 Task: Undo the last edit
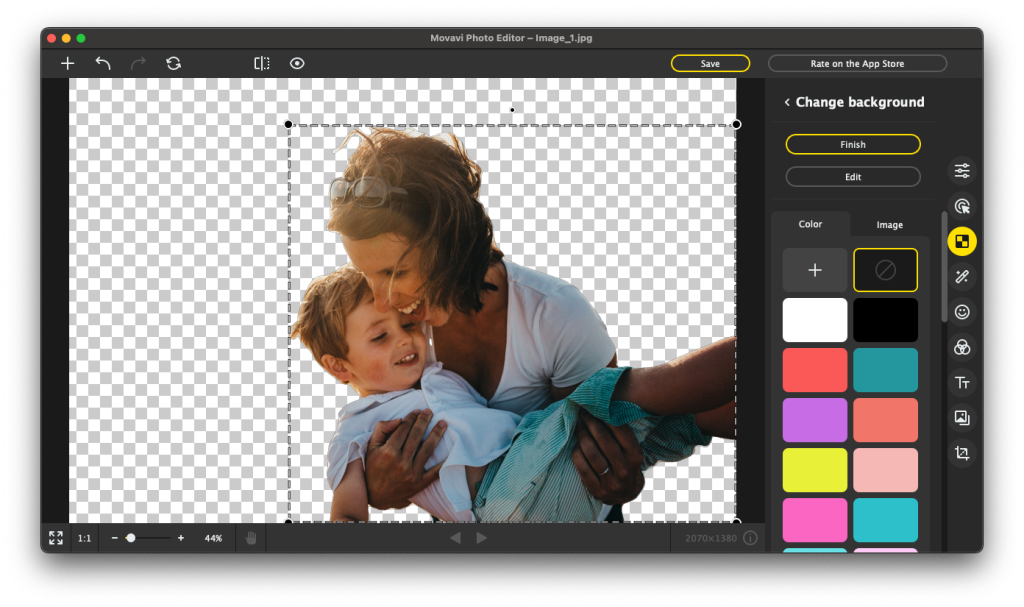tap(102, 63)
